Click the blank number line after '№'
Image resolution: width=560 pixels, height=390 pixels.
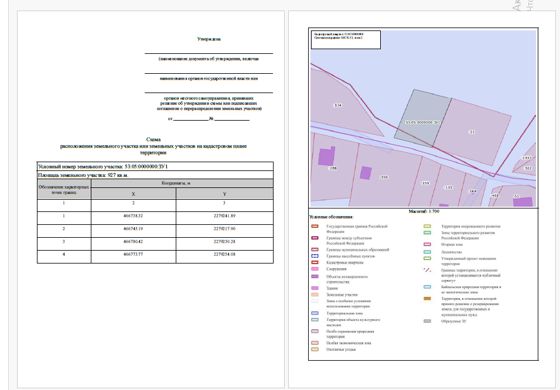pyautogui.click(x=232, y=119)
